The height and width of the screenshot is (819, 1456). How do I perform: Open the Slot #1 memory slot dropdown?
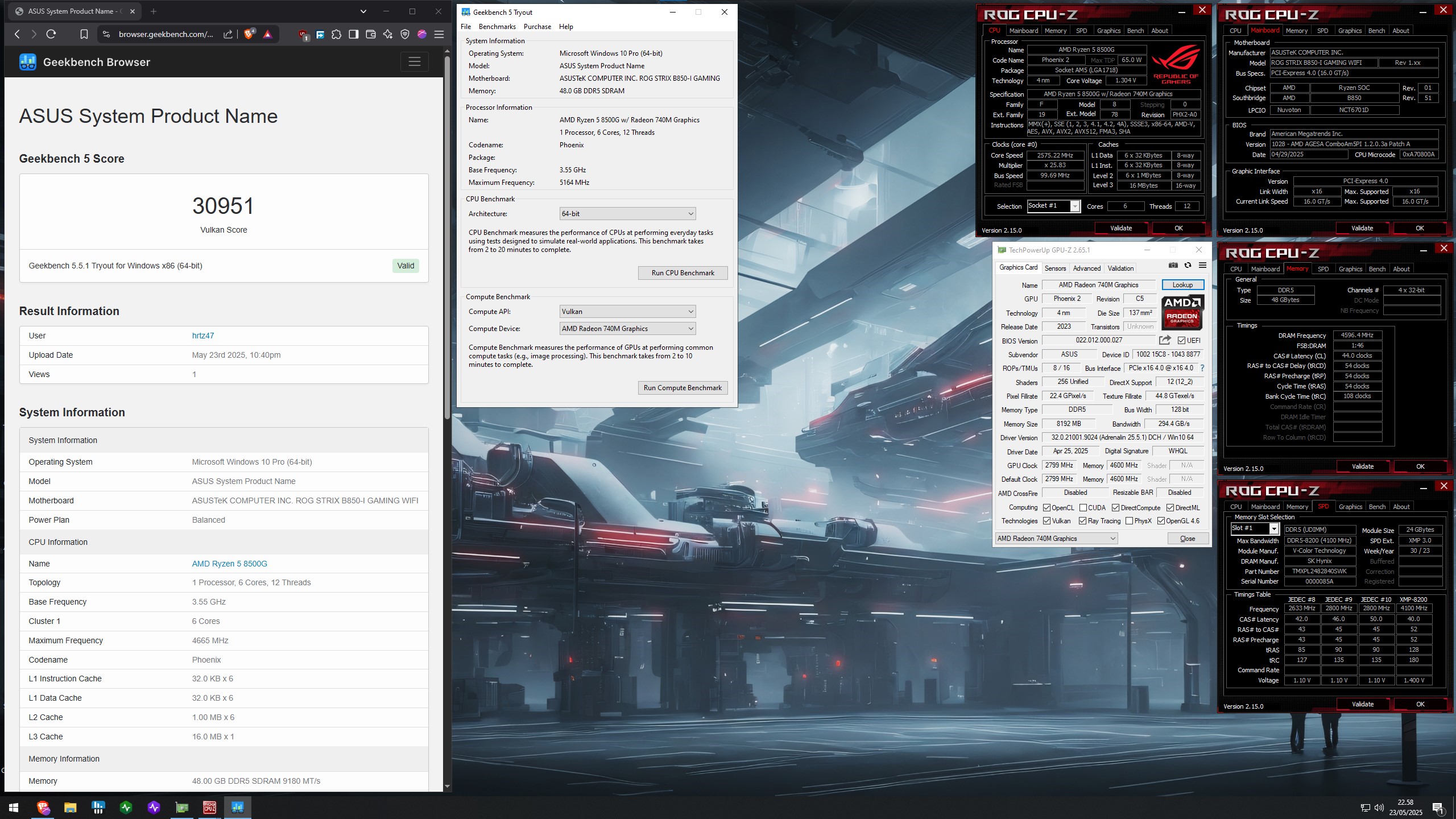pyautogui.click(x=1255, y=528)
